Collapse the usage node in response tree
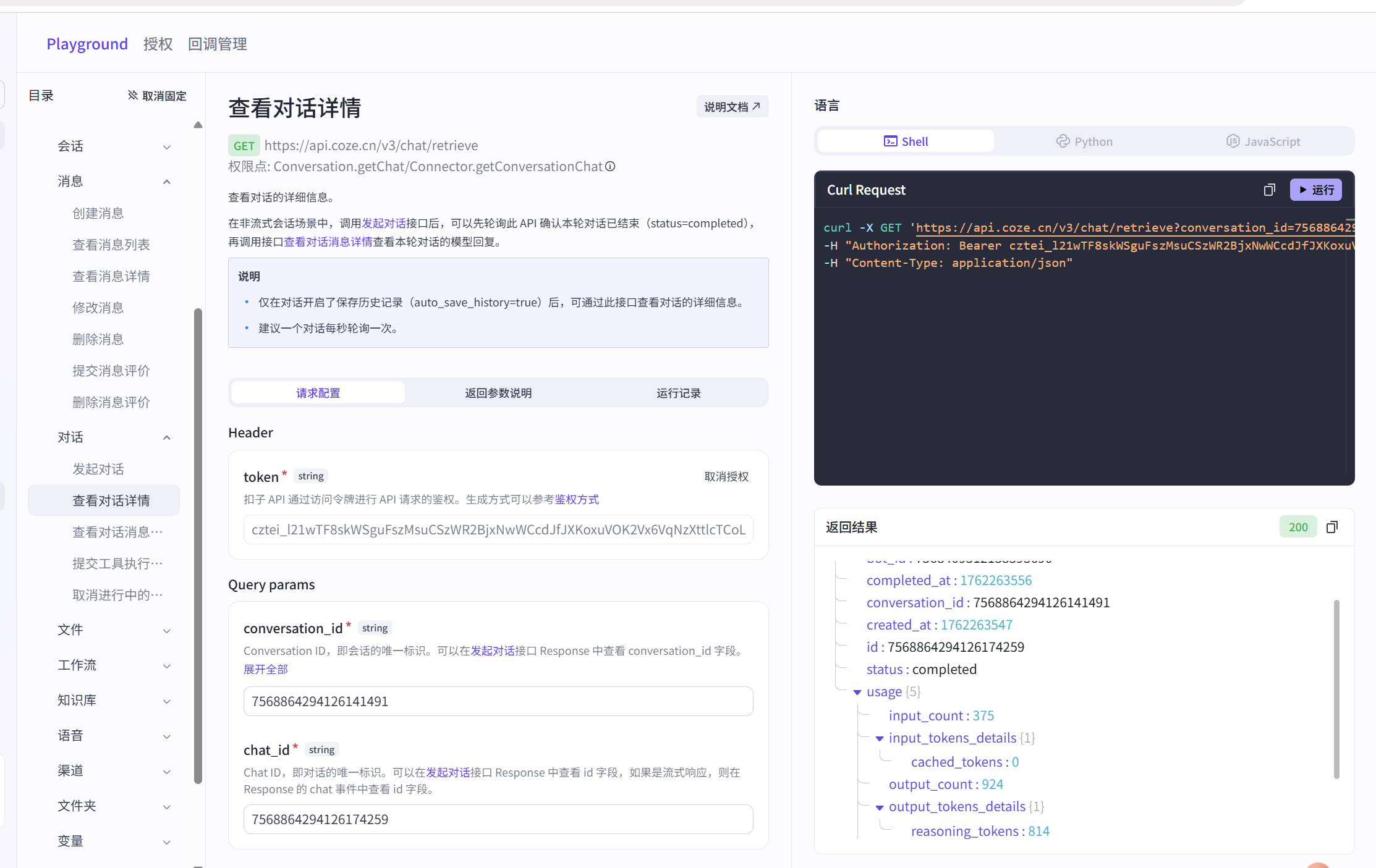This screenshot has width=1376, height=868. (857, 693)
